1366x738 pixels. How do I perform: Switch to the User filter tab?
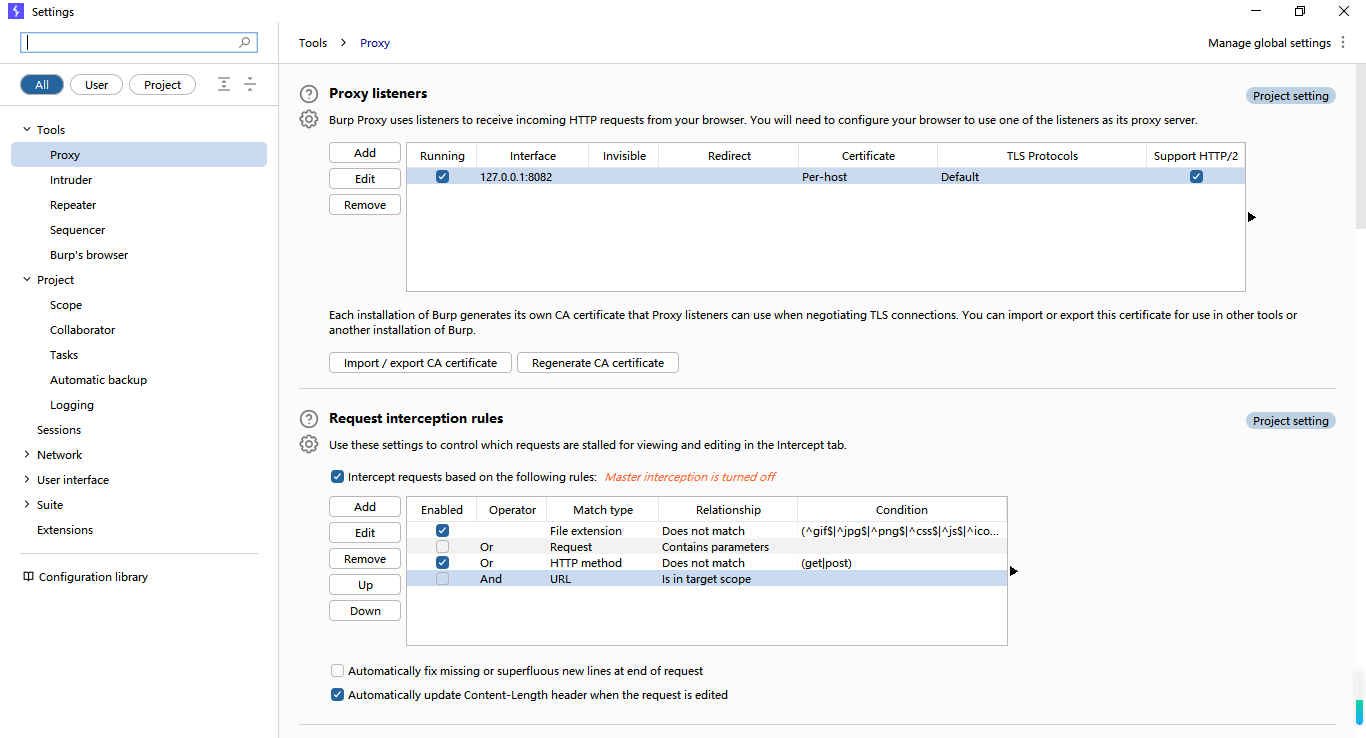[97, 85]
